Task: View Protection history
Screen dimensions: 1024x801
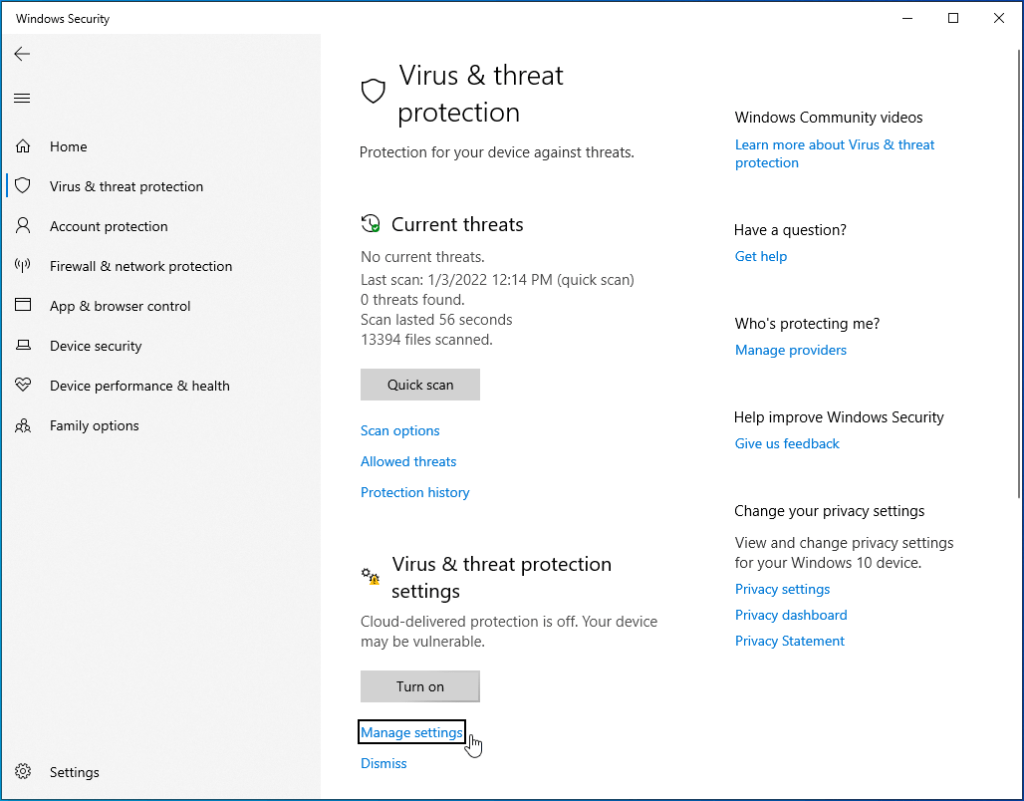Action: click(414, 492)
